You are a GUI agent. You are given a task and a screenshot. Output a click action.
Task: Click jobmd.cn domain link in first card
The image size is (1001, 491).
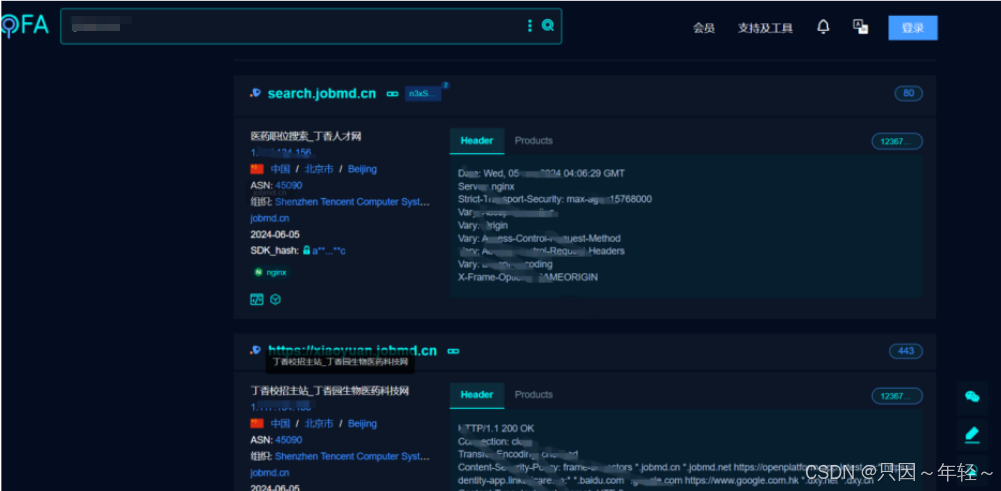click(x=269, y=218)
